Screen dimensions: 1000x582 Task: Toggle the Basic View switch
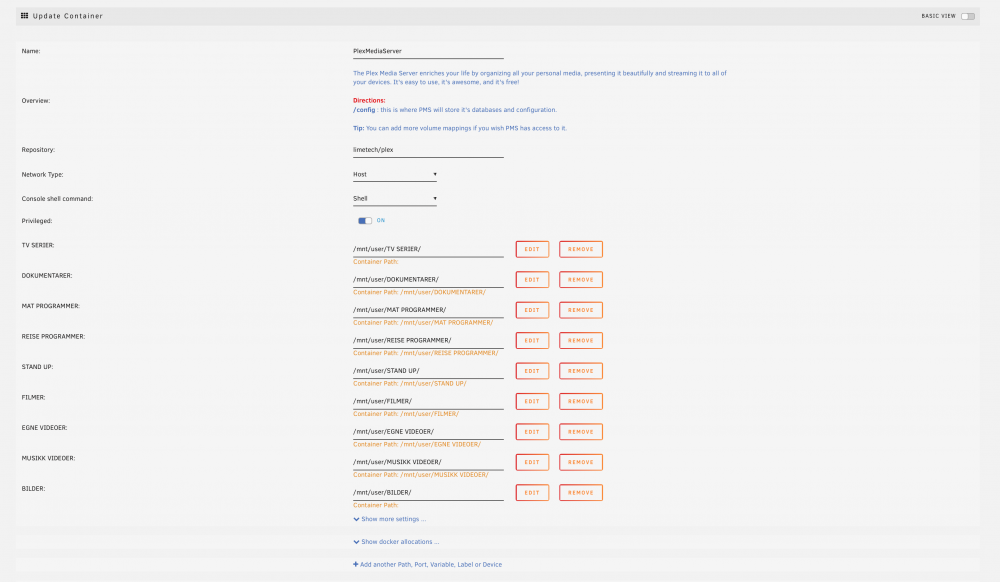pyautogui.click(x=967, y=16)
